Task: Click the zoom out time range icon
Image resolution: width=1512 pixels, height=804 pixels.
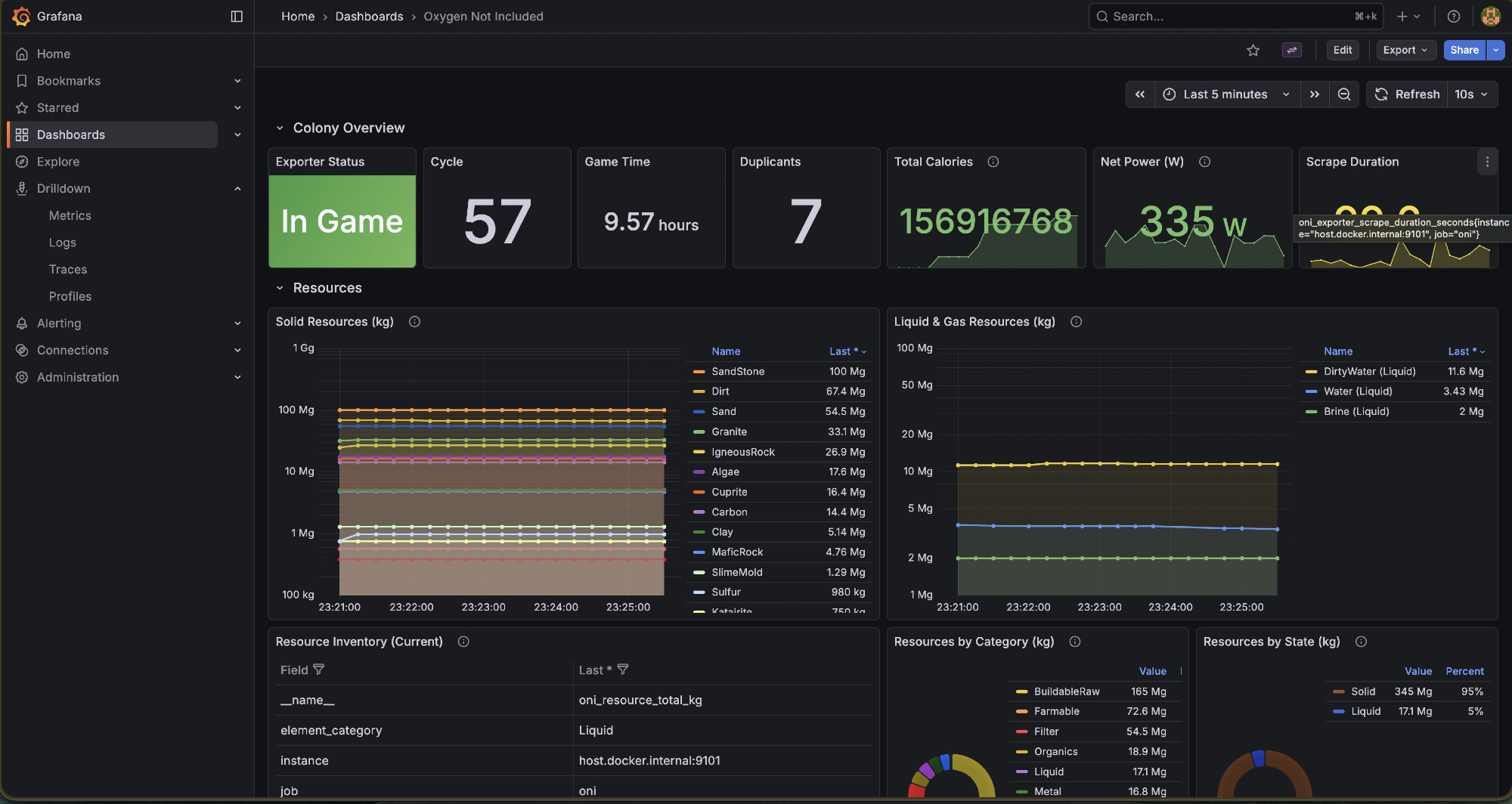Action: click(1344, 94)
